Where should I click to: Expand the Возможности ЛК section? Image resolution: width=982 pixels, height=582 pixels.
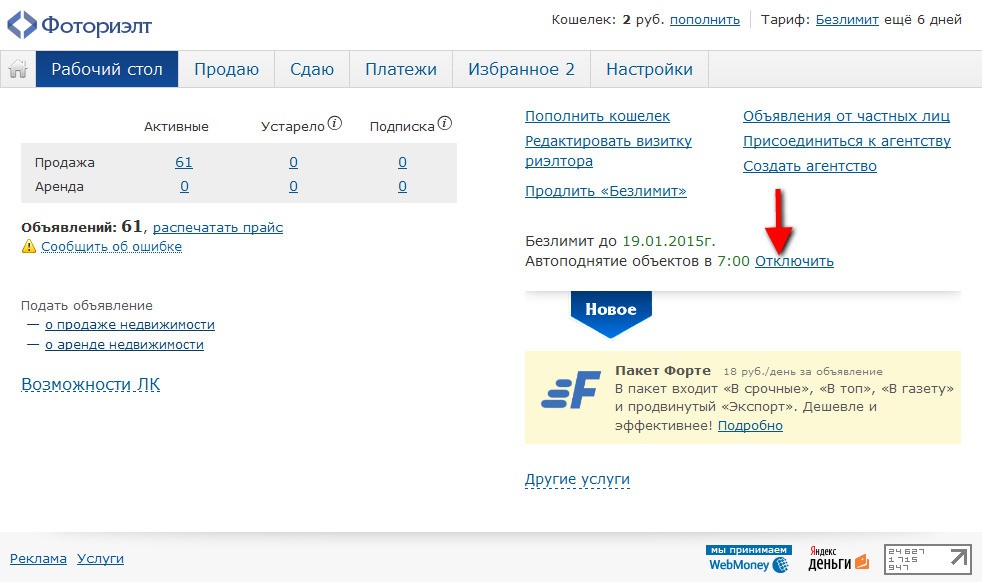(x=90, y=385)
